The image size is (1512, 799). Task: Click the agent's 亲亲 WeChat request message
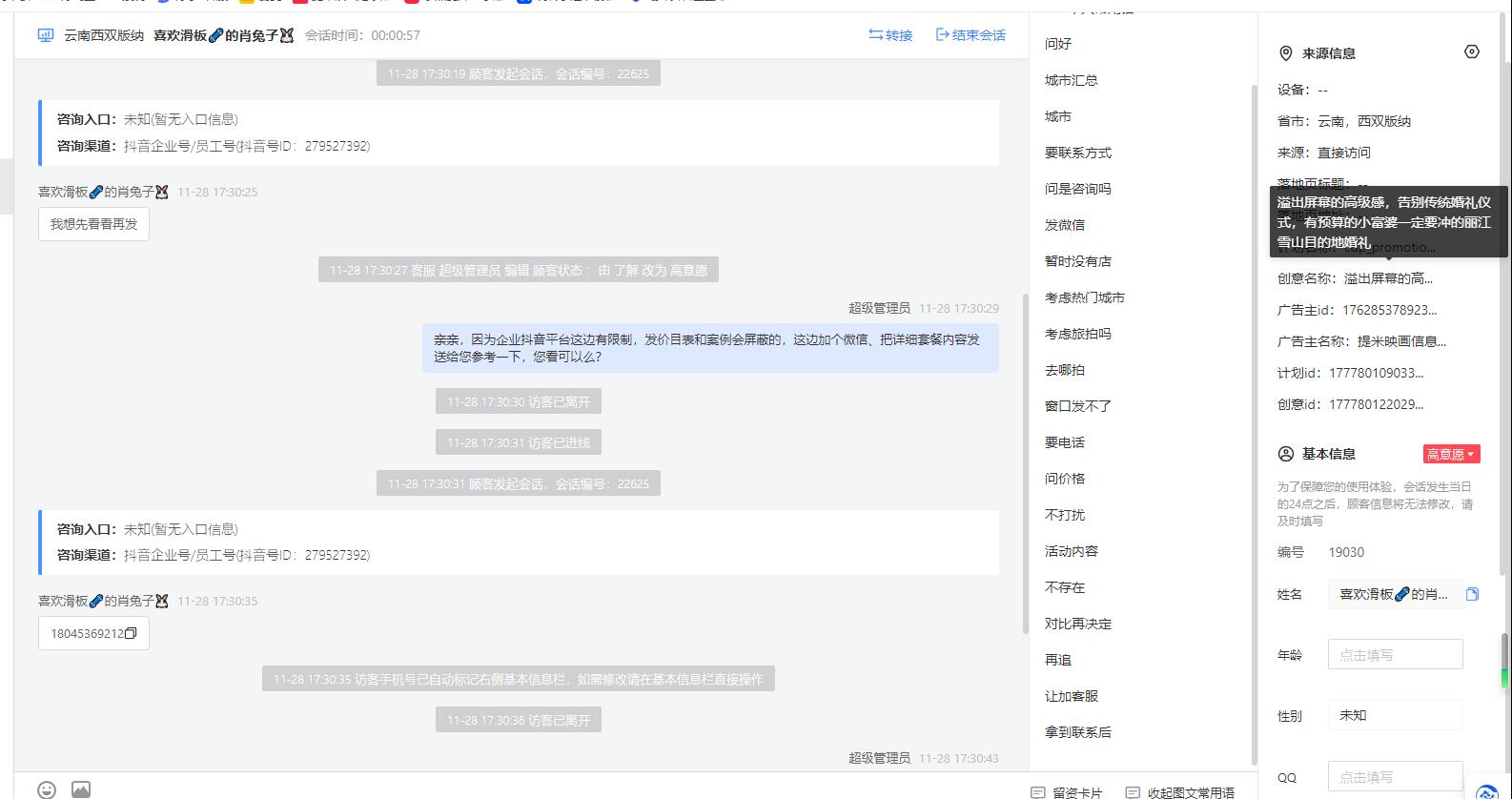[x=710, y=348]
